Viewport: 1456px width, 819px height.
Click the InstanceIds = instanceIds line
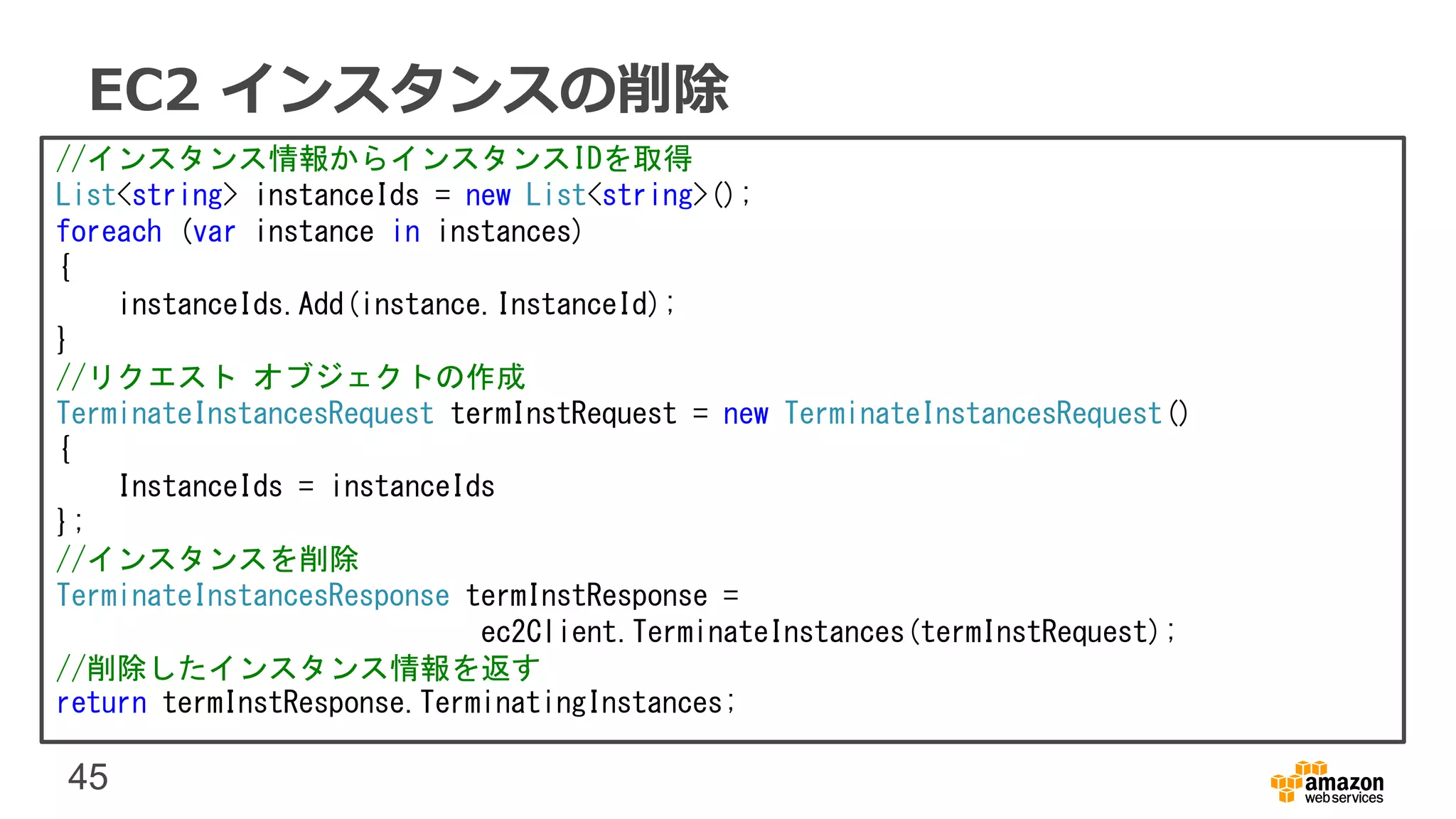click(x=307, y=486)
